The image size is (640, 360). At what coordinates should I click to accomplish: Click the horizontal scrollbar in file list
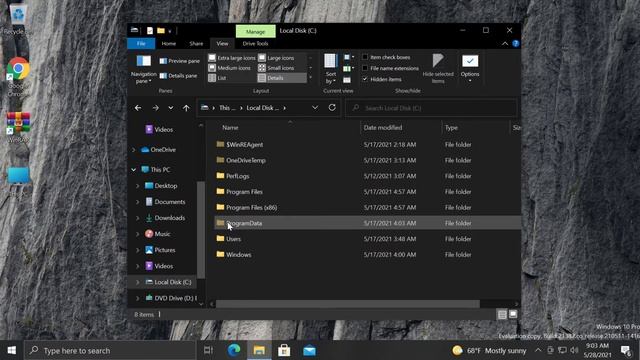(347, 304)
